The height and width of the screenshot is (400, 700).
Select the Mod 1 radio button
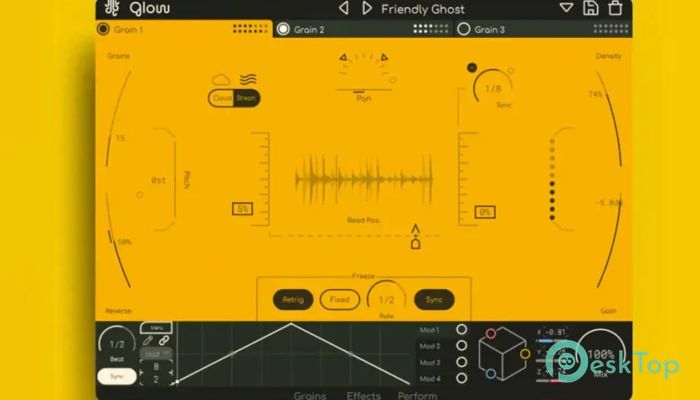tap(461, 329)
